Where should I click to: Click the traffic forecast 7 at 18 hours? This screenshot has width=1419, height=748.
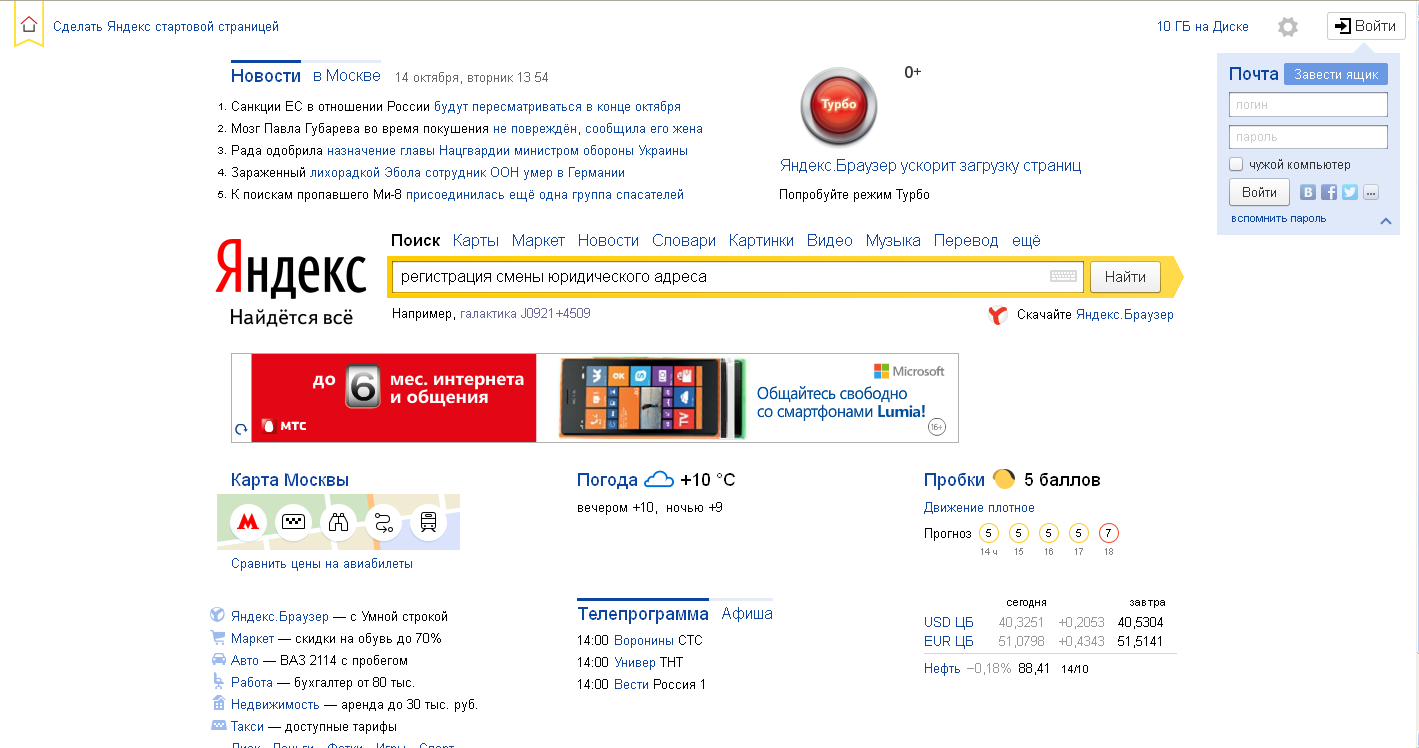pos(1108,533)
